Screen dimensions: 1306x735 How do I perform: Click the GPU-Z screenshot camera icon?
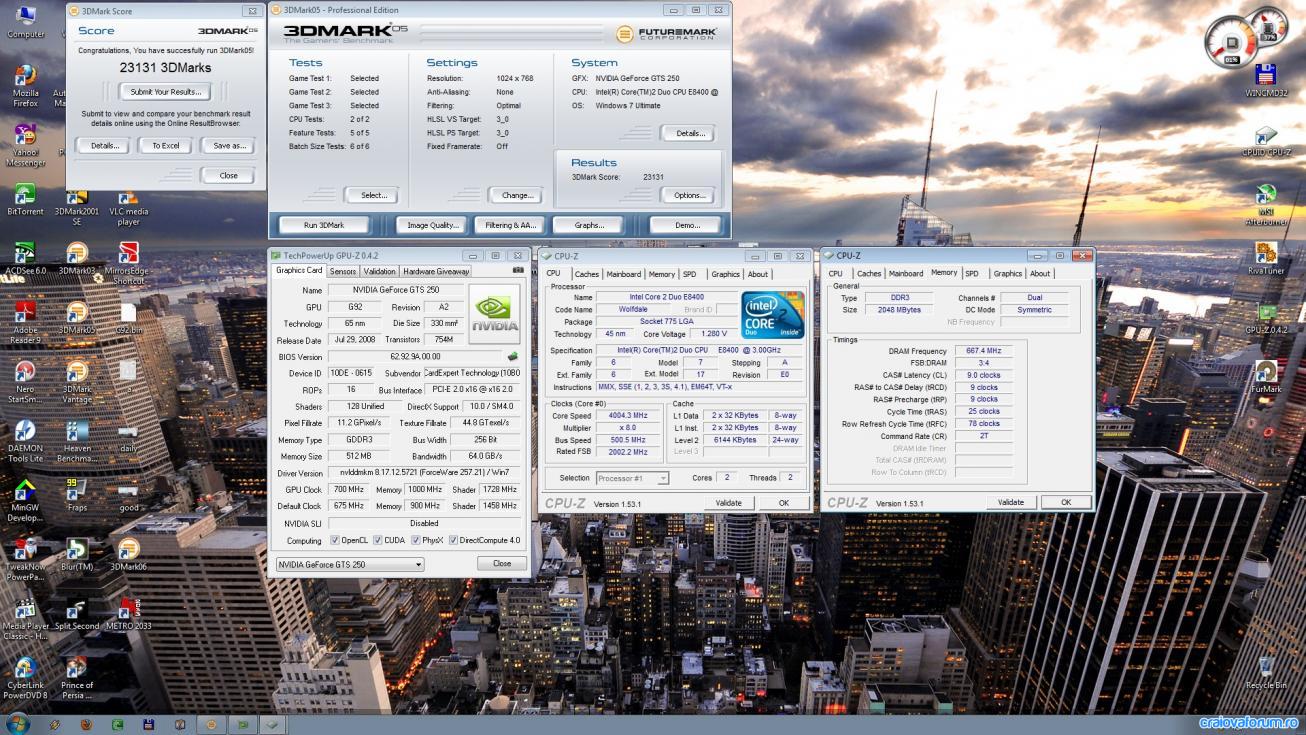pos(518,270)
